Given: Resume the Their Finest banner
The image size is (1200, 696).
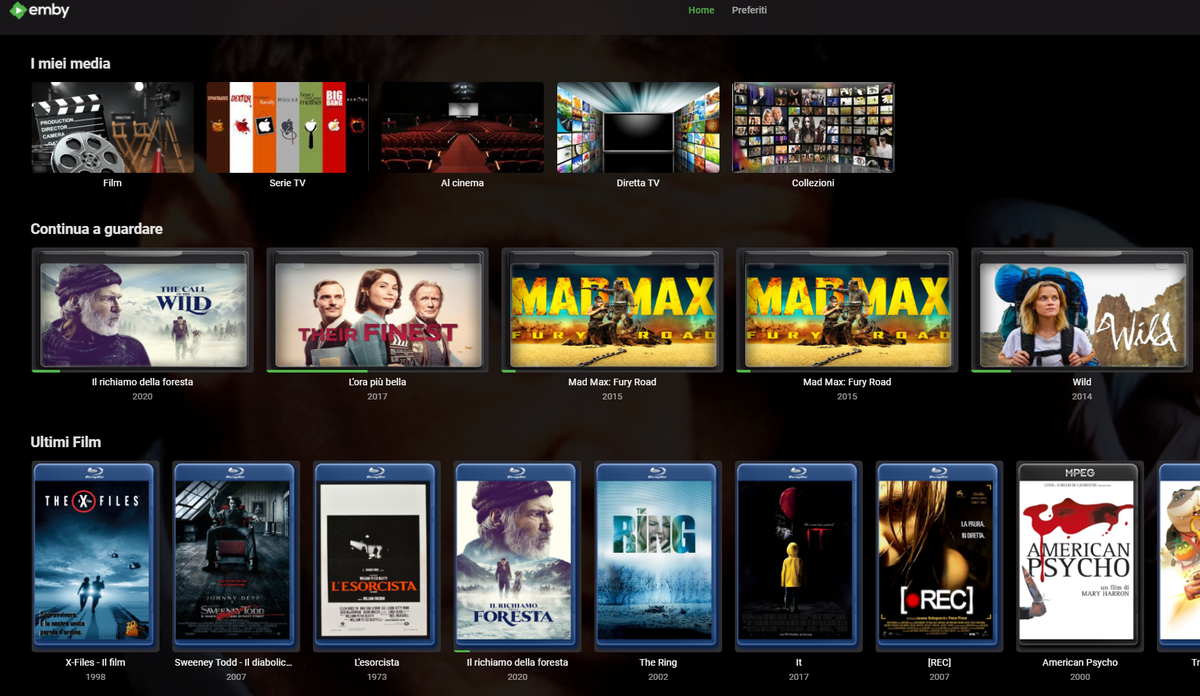Looking at the screenshot, I should pos(377,310).
